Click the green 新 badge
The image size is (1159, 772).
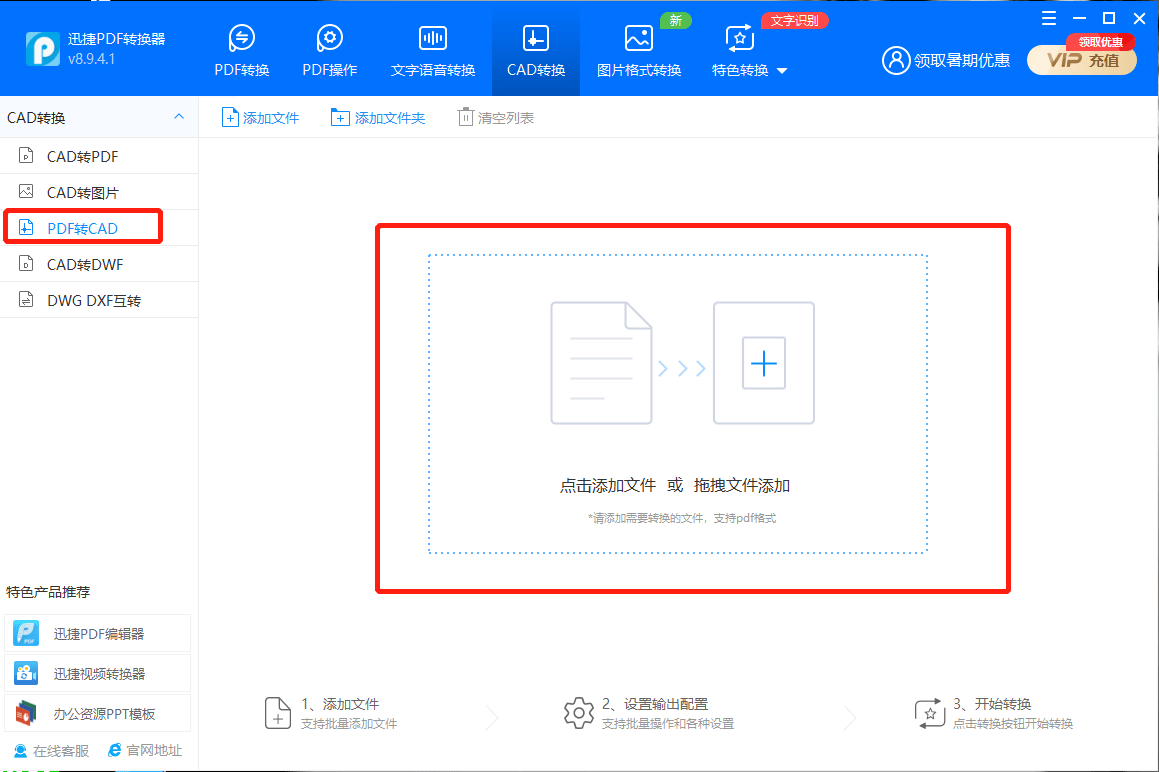click(x=676, y=21)
